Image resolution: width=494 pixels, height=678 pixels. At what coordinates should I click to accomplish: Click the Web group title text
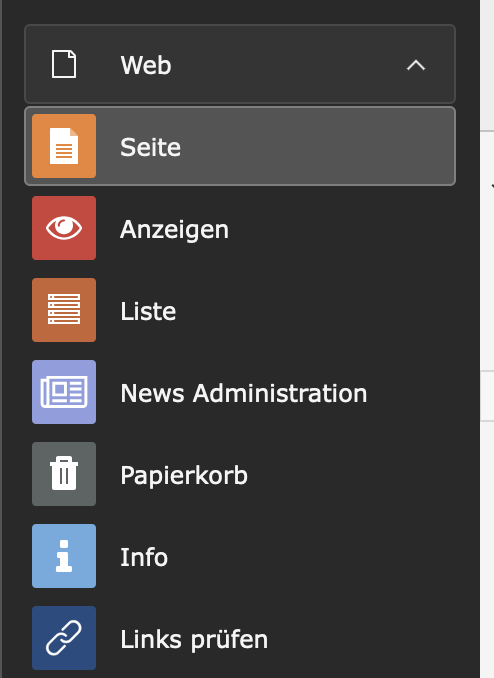pyautogui.click(x=146, y=65)
